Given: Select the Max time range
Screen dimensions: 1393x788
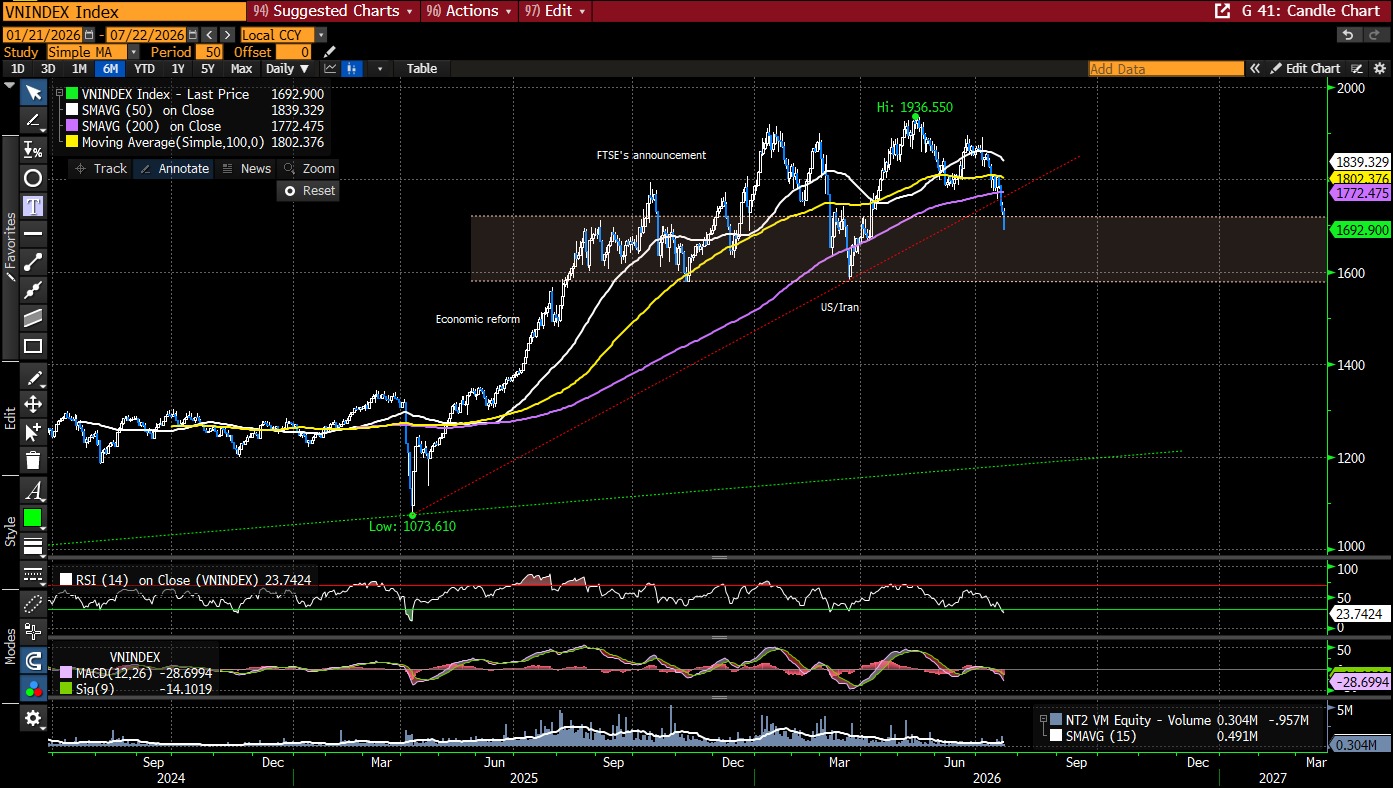Looking at the screenshot, I should click(241, 69).
